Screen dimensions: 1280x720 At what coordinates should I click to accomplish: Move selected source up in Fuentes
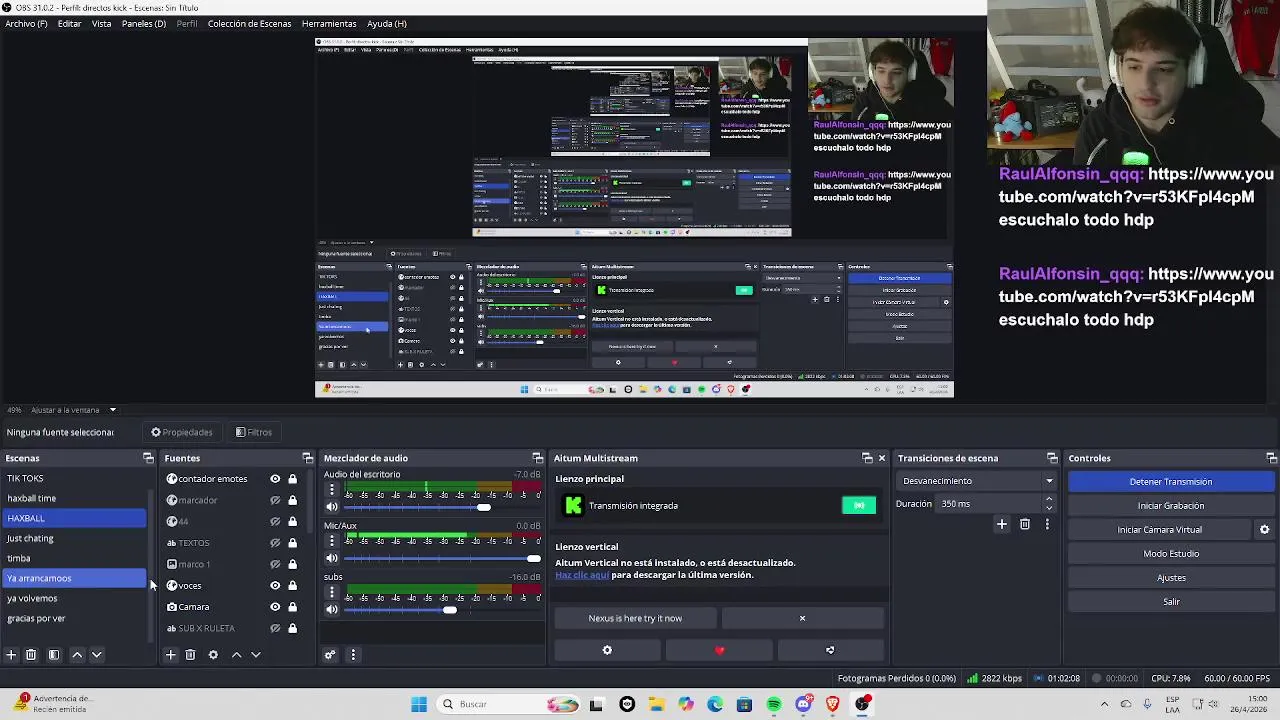[x=236, y=655]
